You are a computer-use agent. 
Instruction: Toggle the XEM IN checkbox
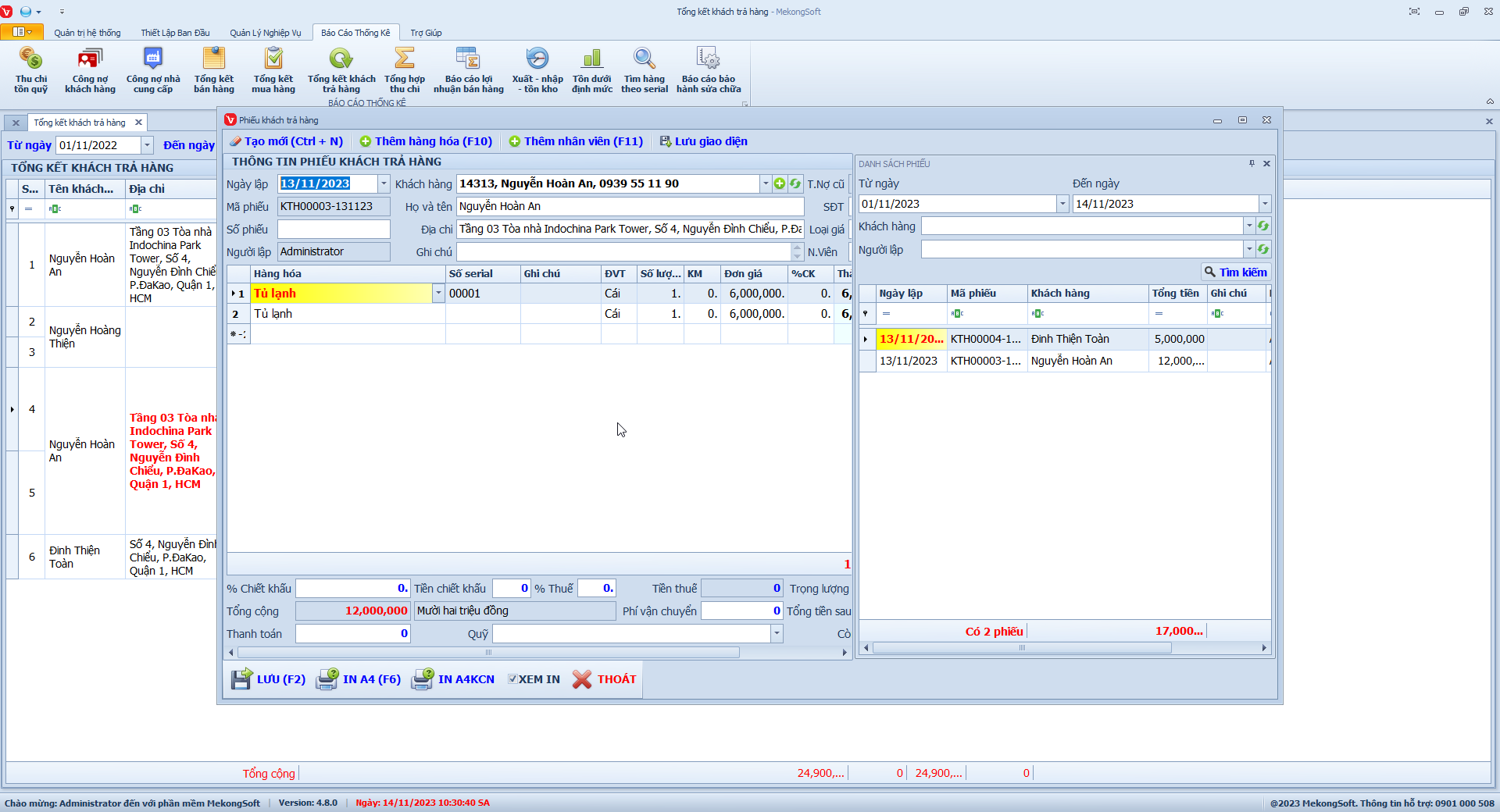coord(512,679)
